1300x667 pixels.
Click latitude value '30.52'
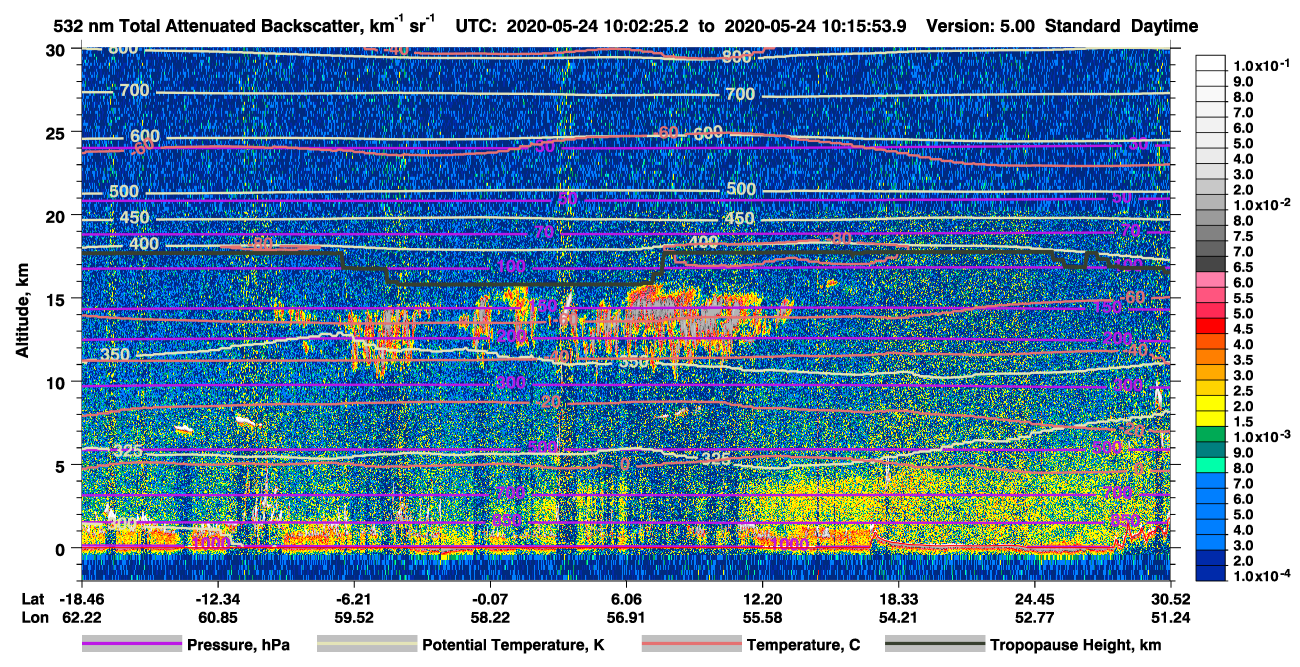click(1171, 600)
